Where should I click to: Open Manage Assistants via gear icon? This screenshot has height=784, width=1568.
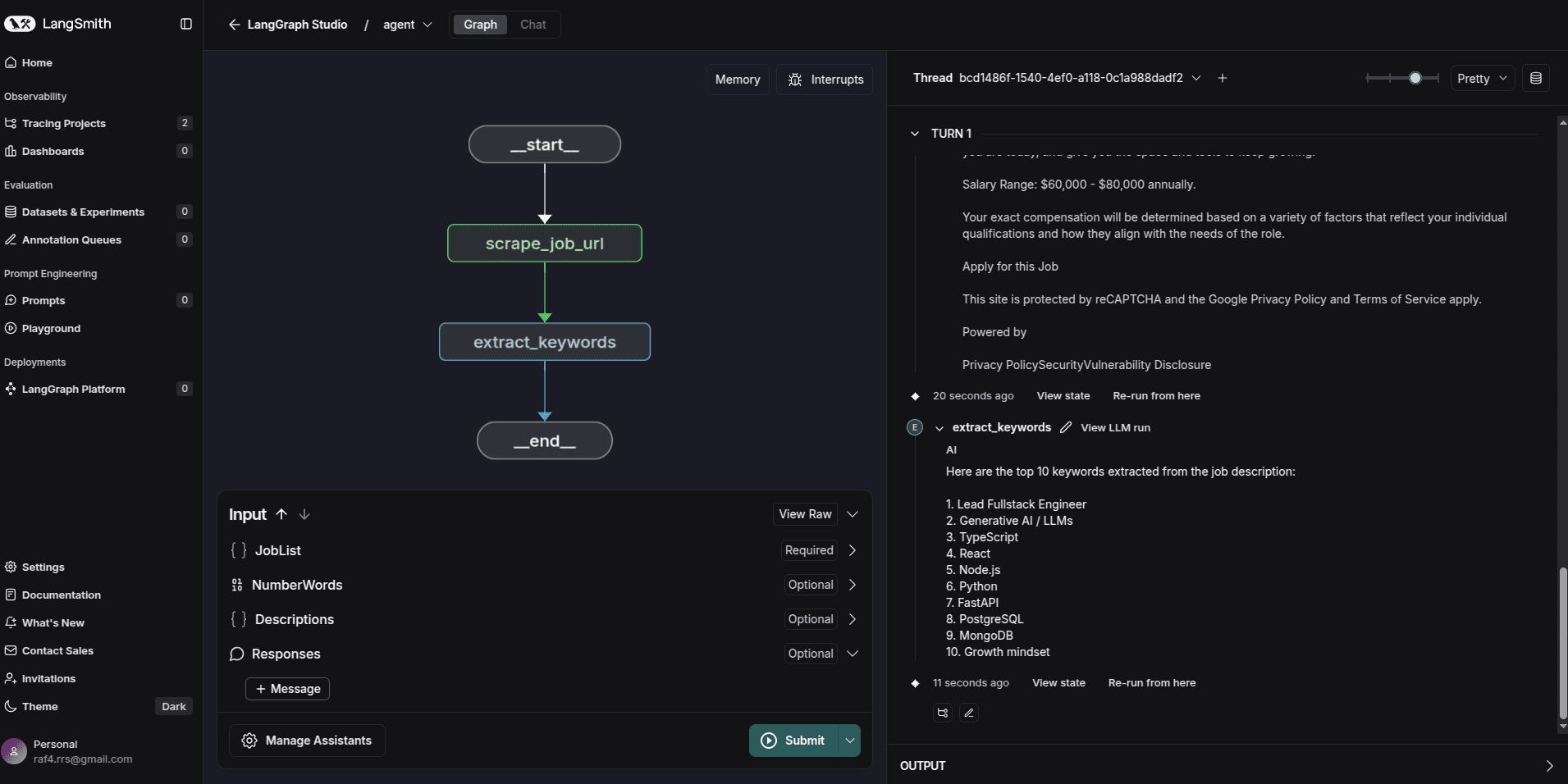tap(248, 741)
